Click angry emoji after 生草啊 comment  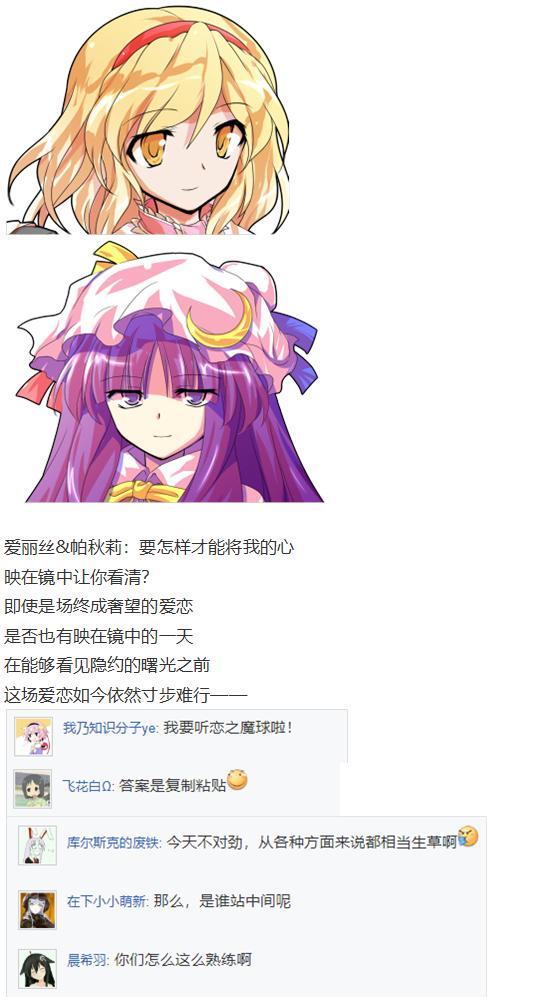pos(468,836)
